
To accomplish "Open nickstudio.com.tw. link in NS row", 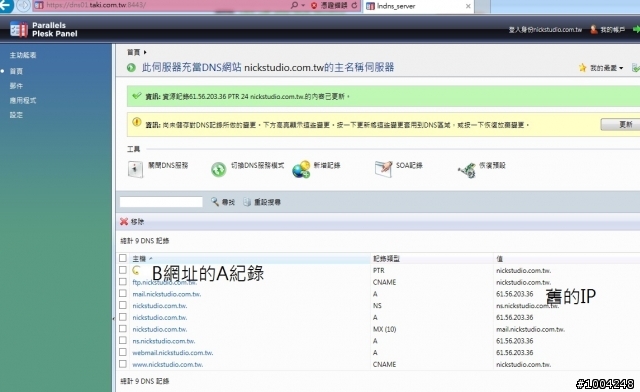I will click(x=160, y=306).
